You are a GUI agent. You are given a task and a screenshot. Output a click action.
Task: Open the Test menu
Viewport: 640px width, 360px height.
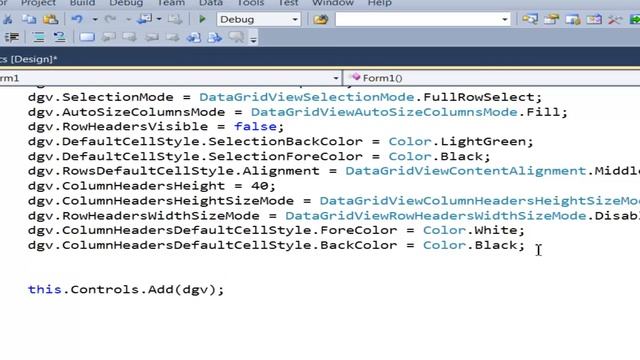point(288,3)
